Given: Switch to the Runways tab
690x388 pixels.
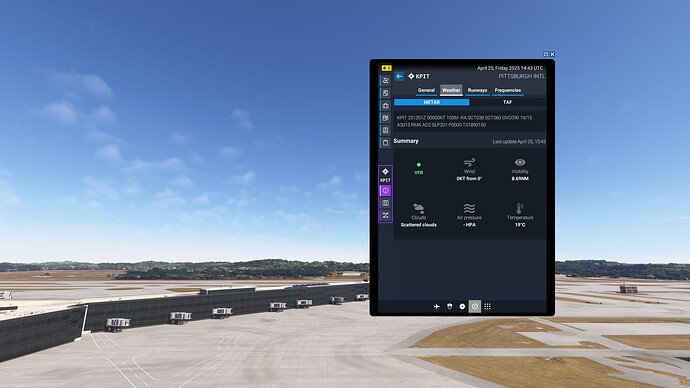Looking at the screenshot, I should (x=477, y=90).
